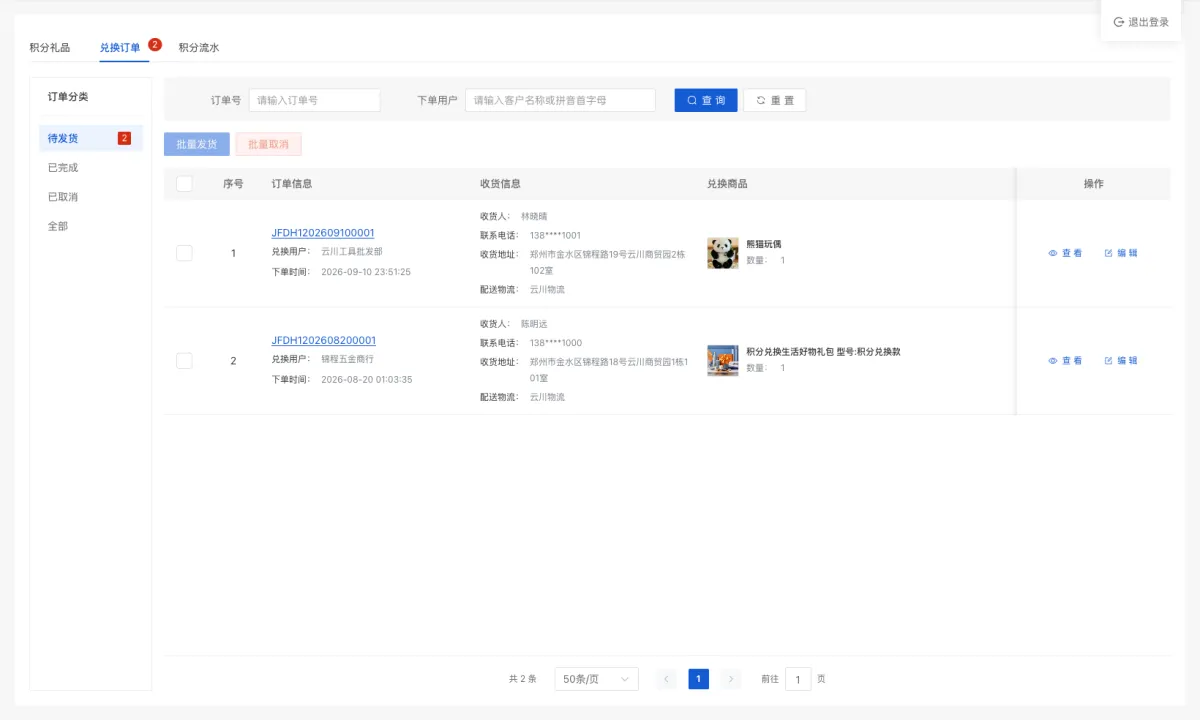Click the refresh icon in the 重置 button
The image size is (1200, 720).
(x=761, y=101)
